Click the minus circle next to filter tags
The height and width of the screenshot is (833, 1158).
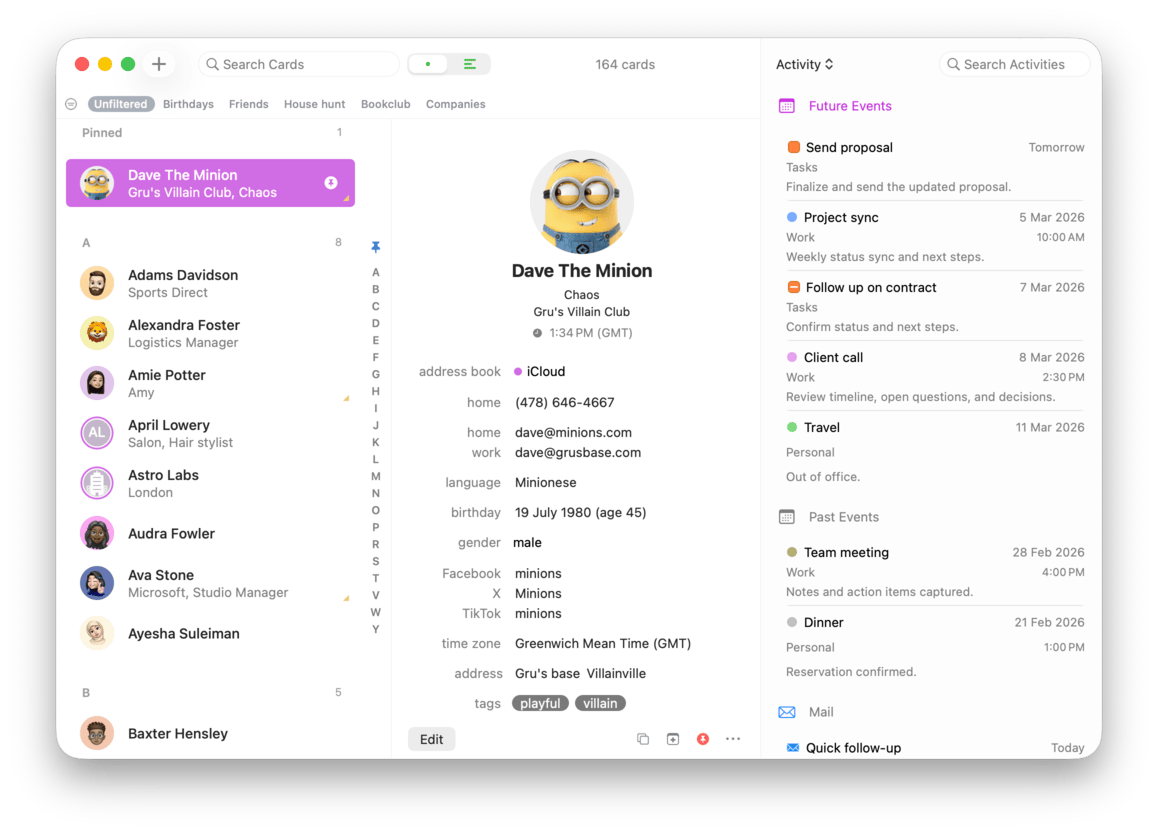coord(70,103)
